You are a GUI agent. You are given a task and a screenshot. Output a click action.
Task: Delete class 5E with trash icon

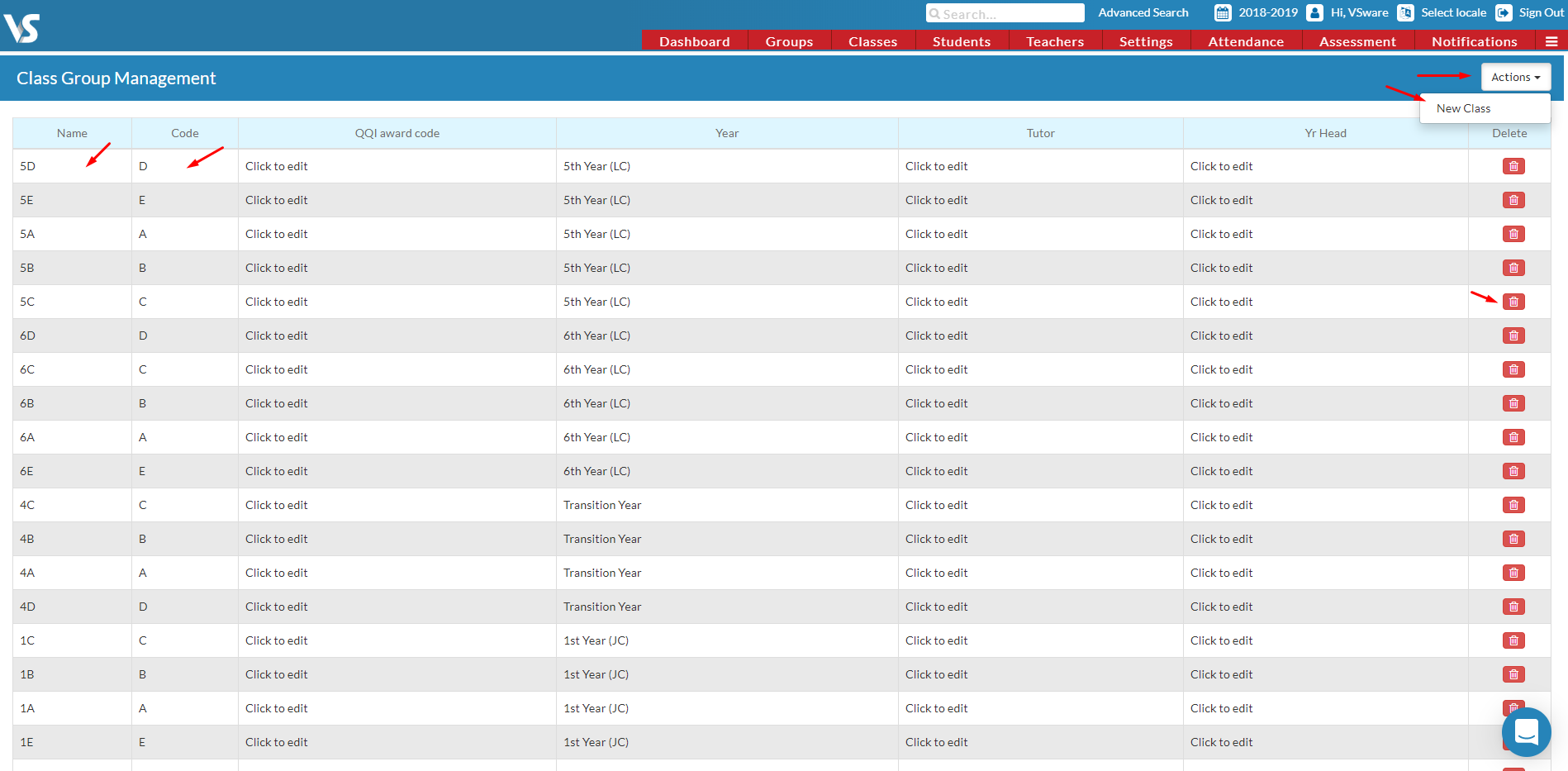pos(1513,200)
